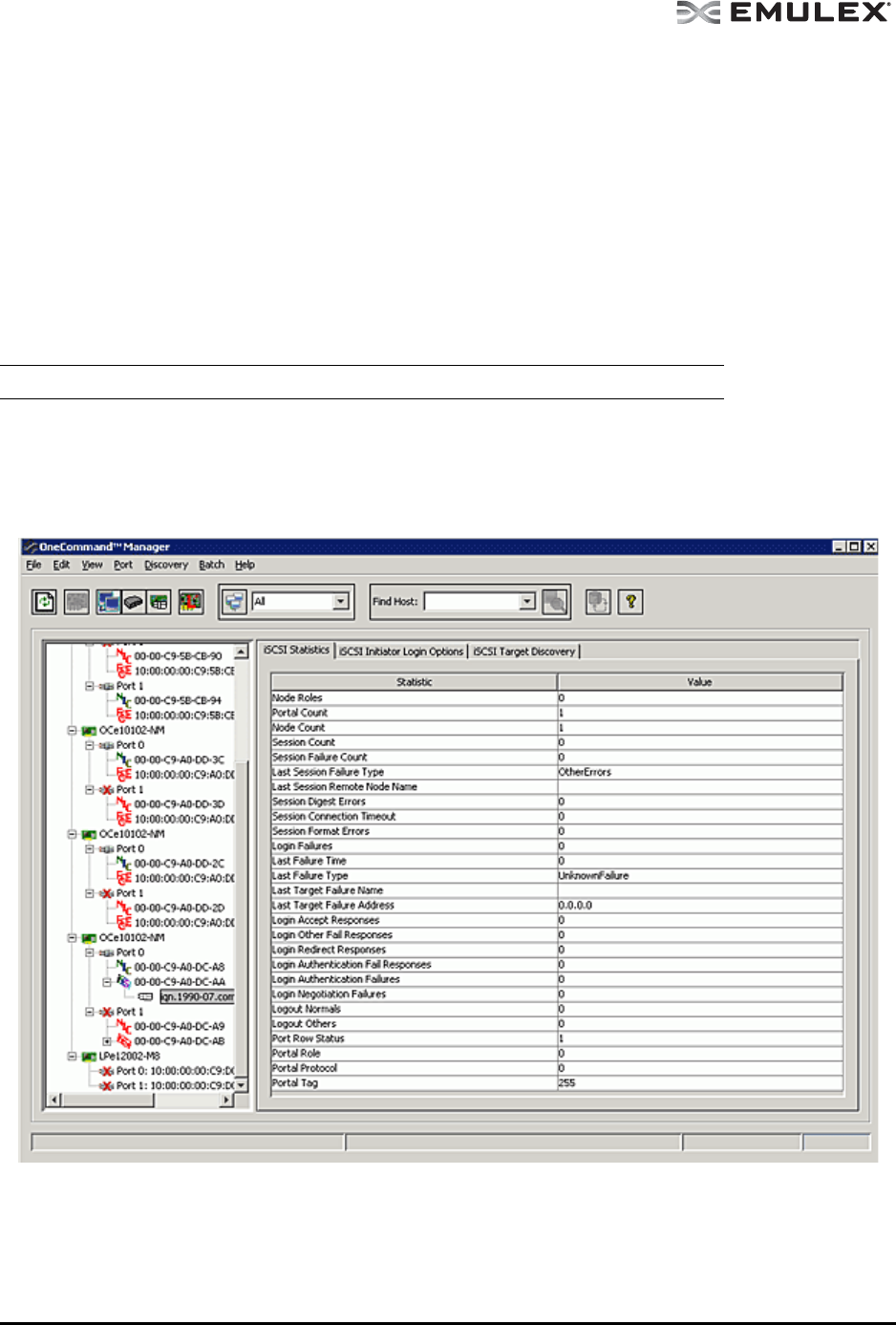The width and height of the screenshot is (896, 1325).
Task: Click tree scrollbar down arrow
Action: [x=241, y=1085]
